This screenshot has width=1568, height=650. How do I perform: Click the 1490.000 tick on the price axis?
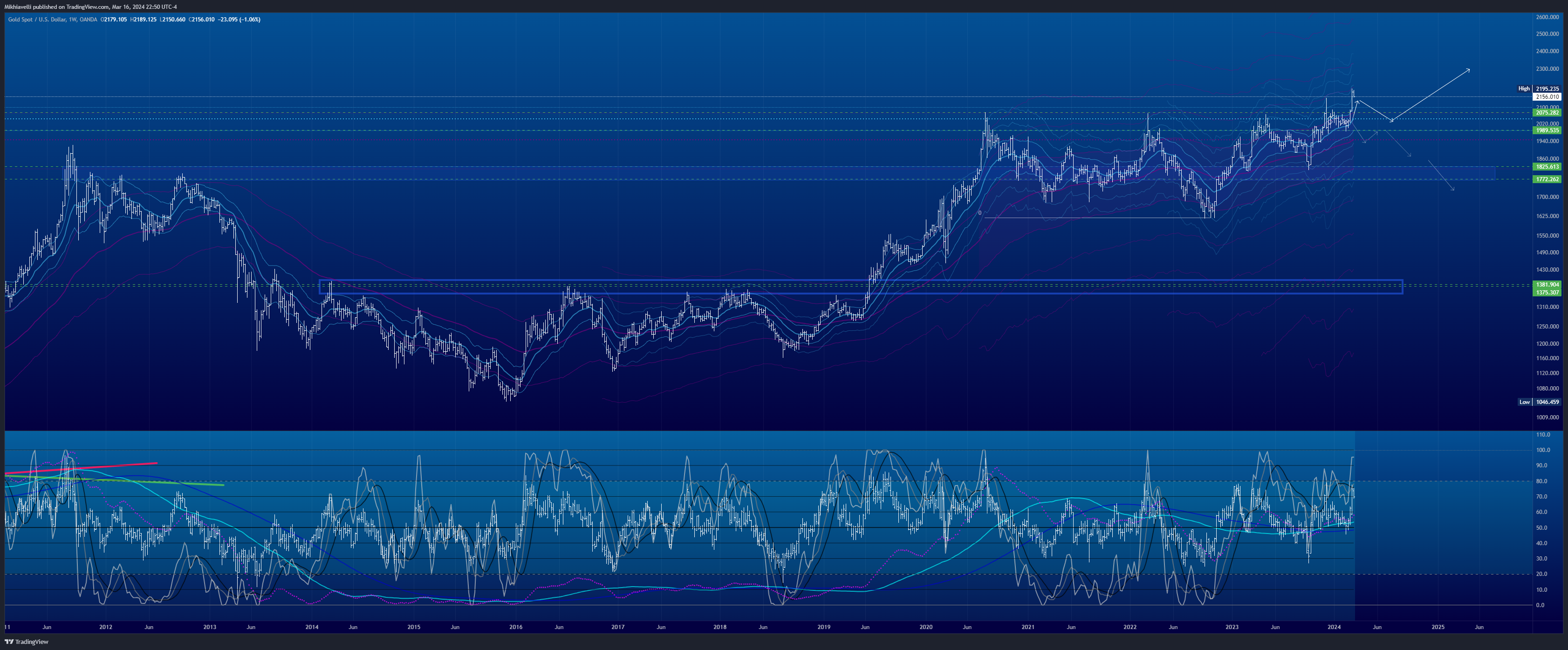coord(1547,253)
